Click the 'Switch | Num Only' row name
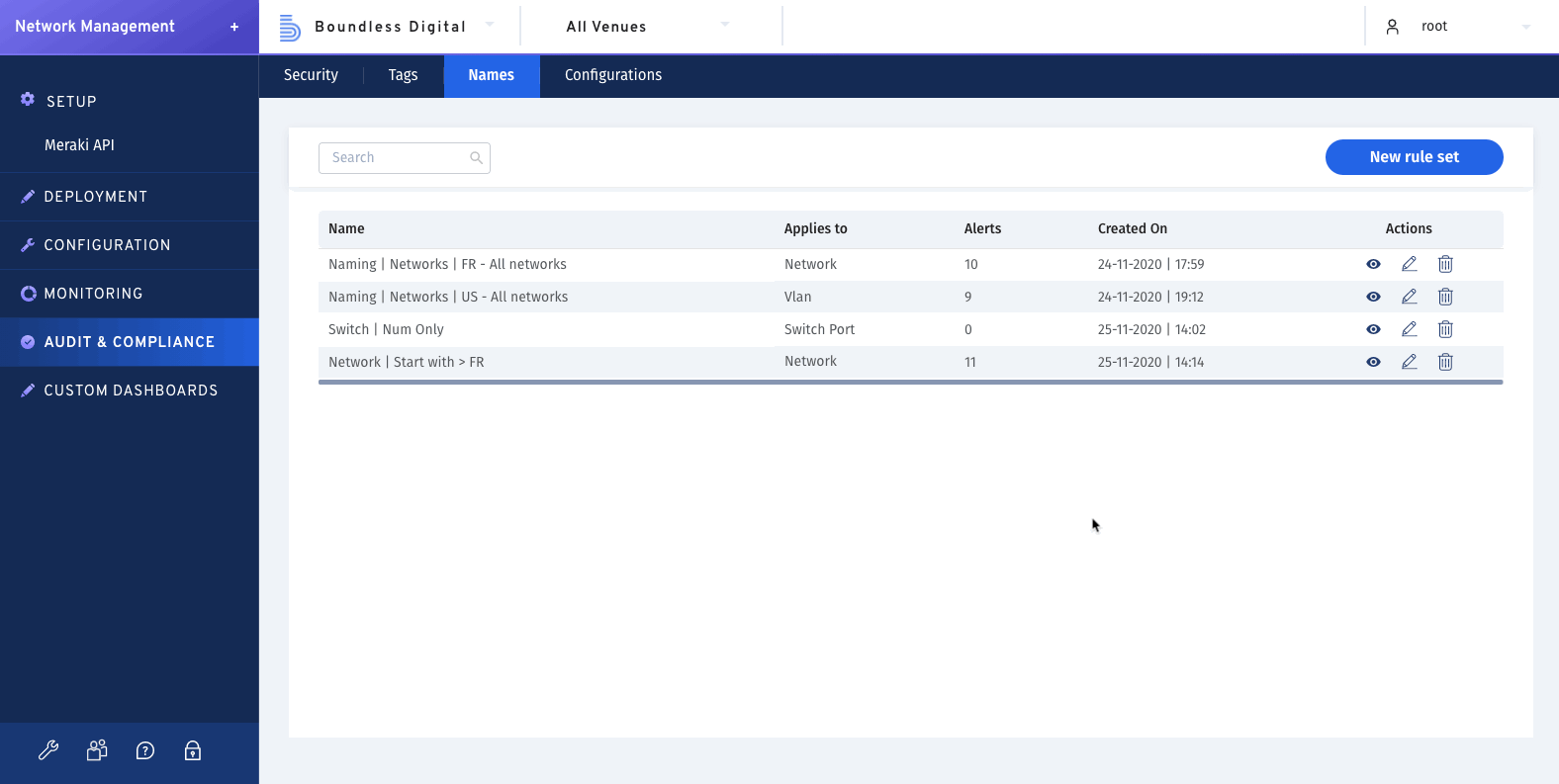This screenshot has width=1559, height=784. point(386,329)
